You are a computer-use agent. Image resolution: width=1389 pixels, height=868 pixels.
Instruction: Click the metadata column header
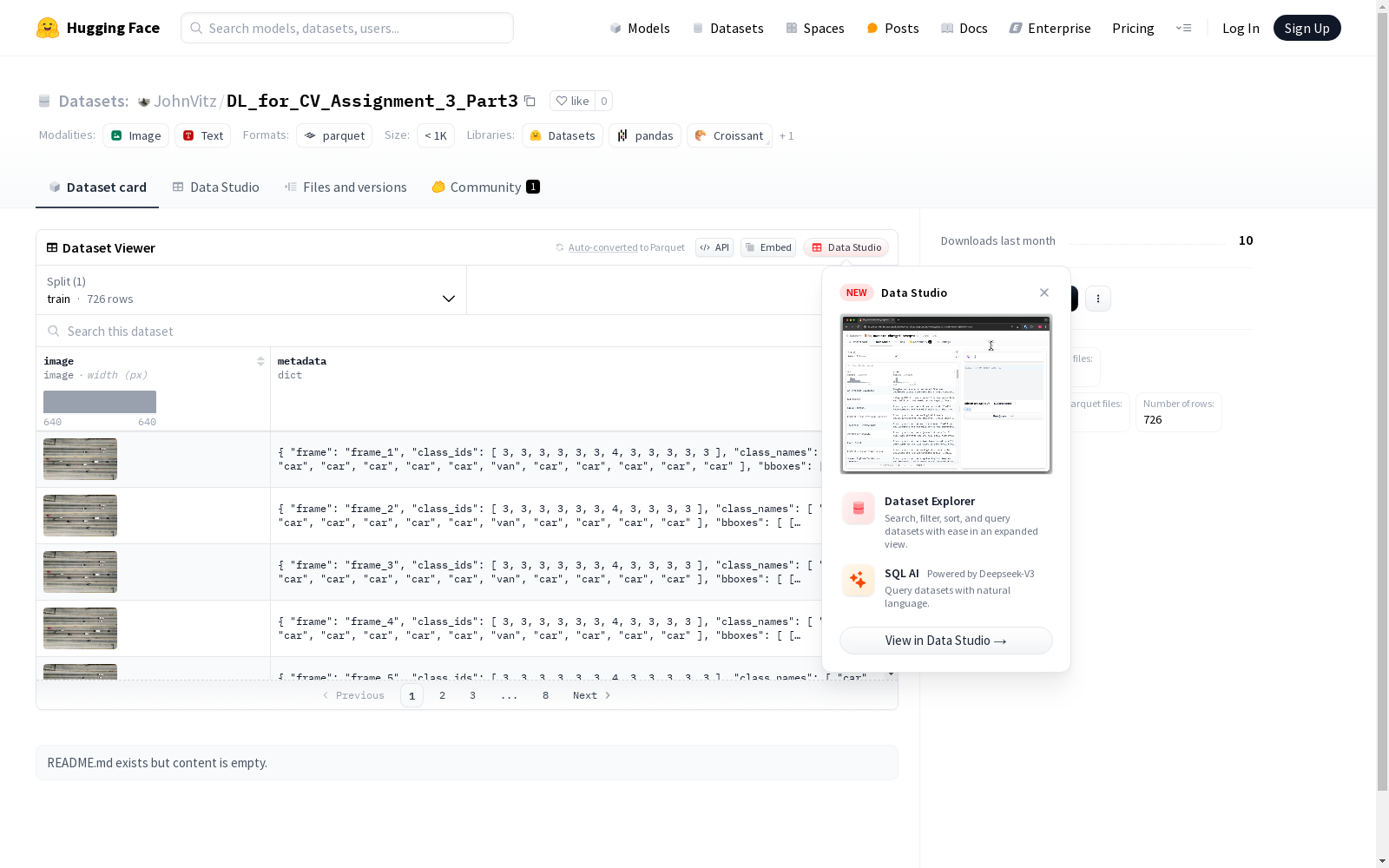(x=546, y=389)
